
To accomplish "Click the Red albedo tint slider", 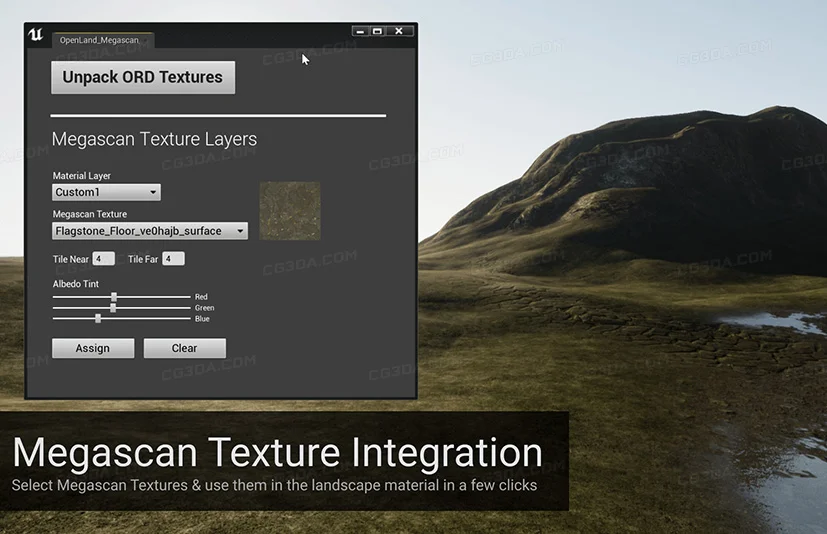I will pos(121,297).
